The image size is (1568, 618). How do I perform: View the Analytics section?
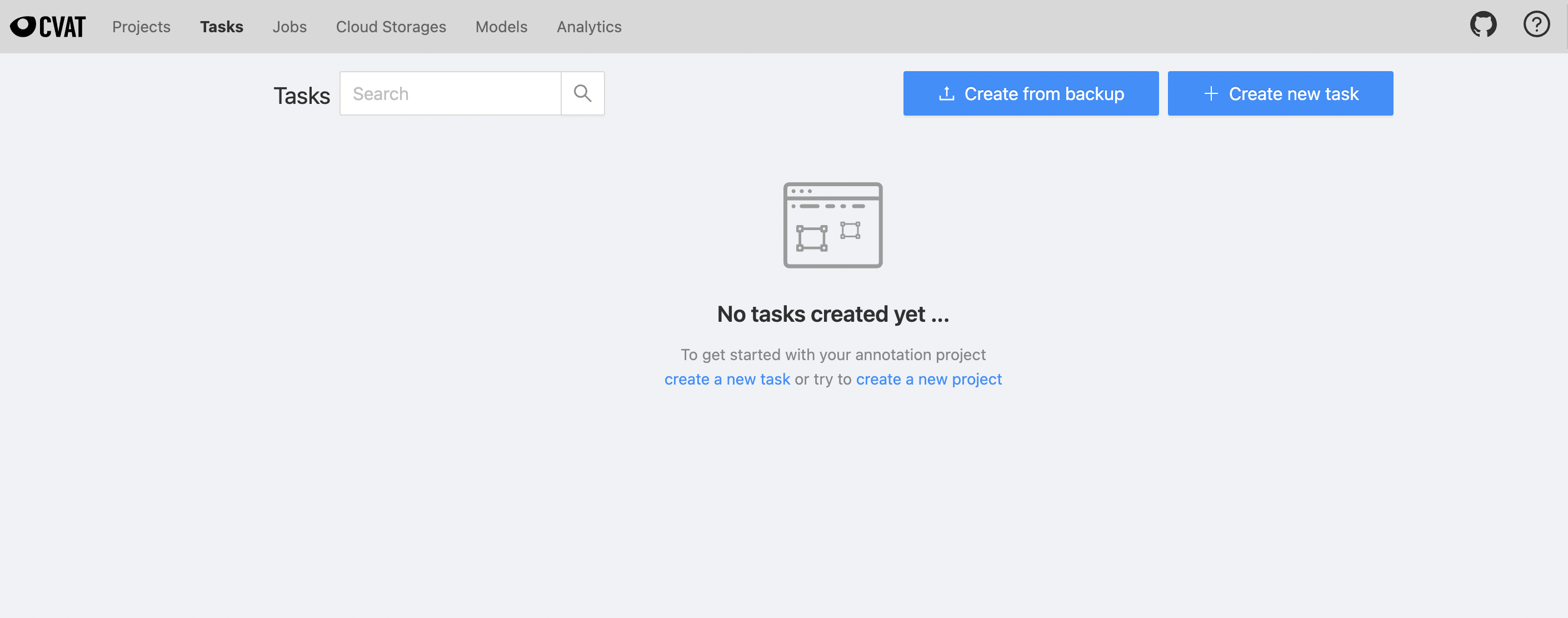(x=588, y=27)
